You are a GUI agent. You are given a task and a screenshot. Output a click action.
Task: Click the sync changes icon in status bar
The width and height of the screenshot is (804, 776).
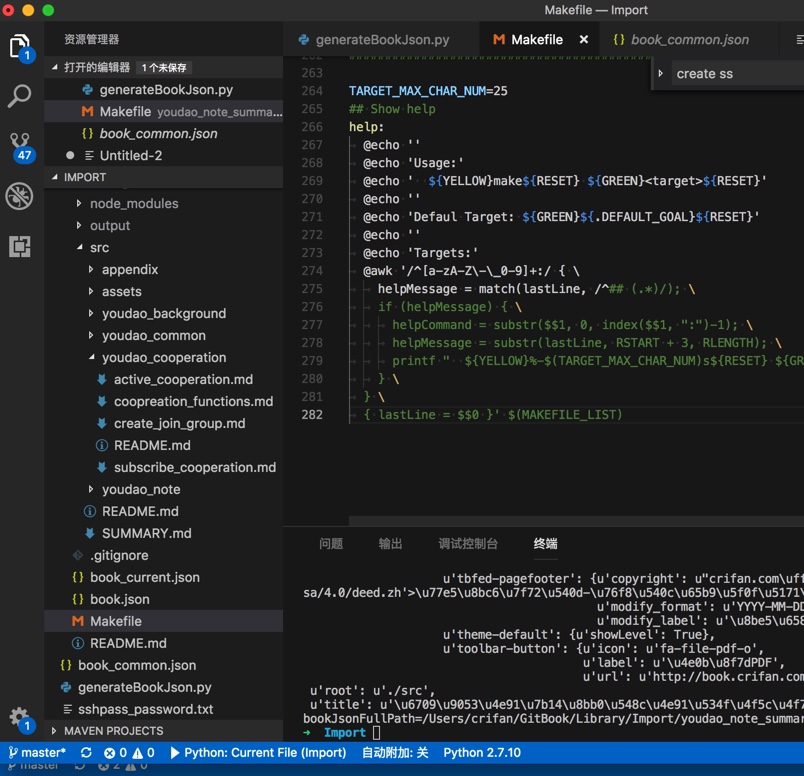click(87, 753)
